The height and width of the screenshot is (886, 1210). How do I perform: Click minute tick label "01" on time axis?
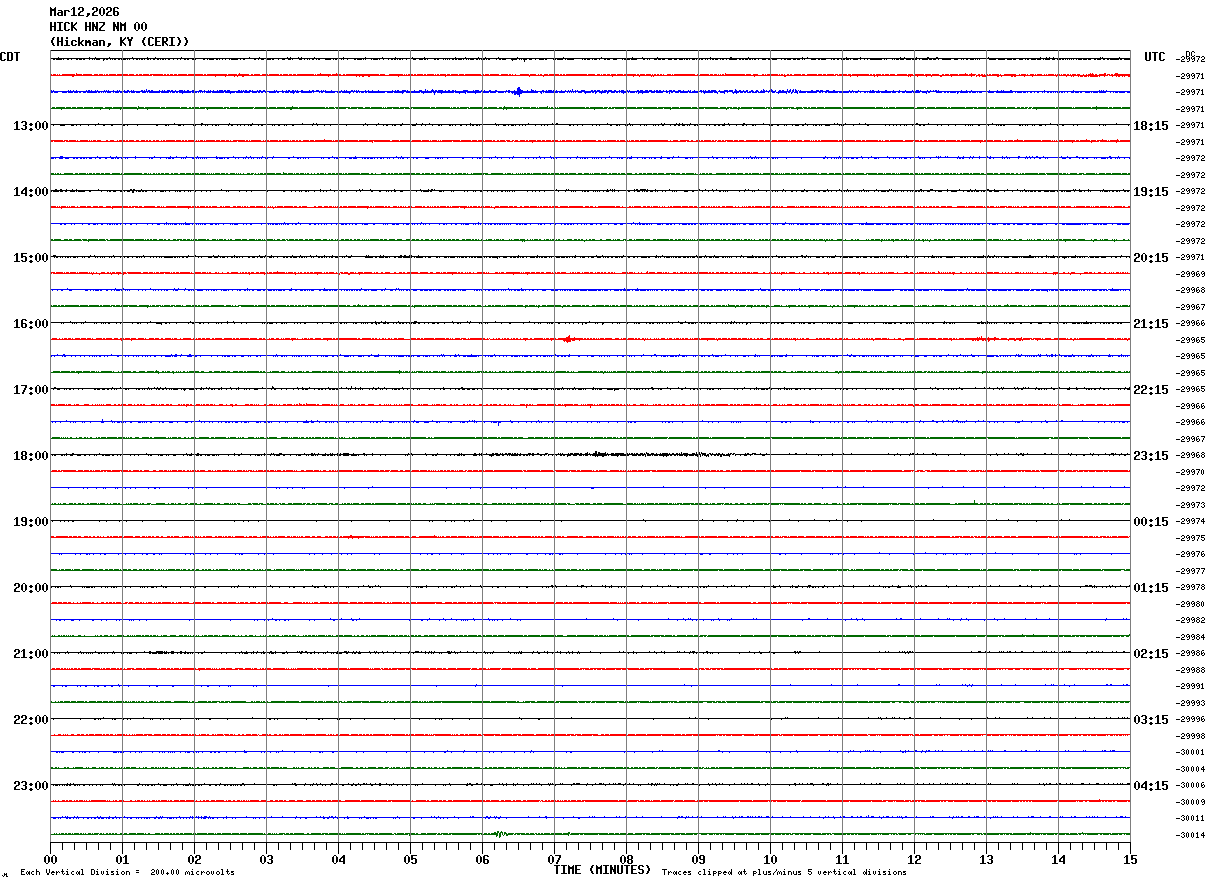tap(122, 859)
